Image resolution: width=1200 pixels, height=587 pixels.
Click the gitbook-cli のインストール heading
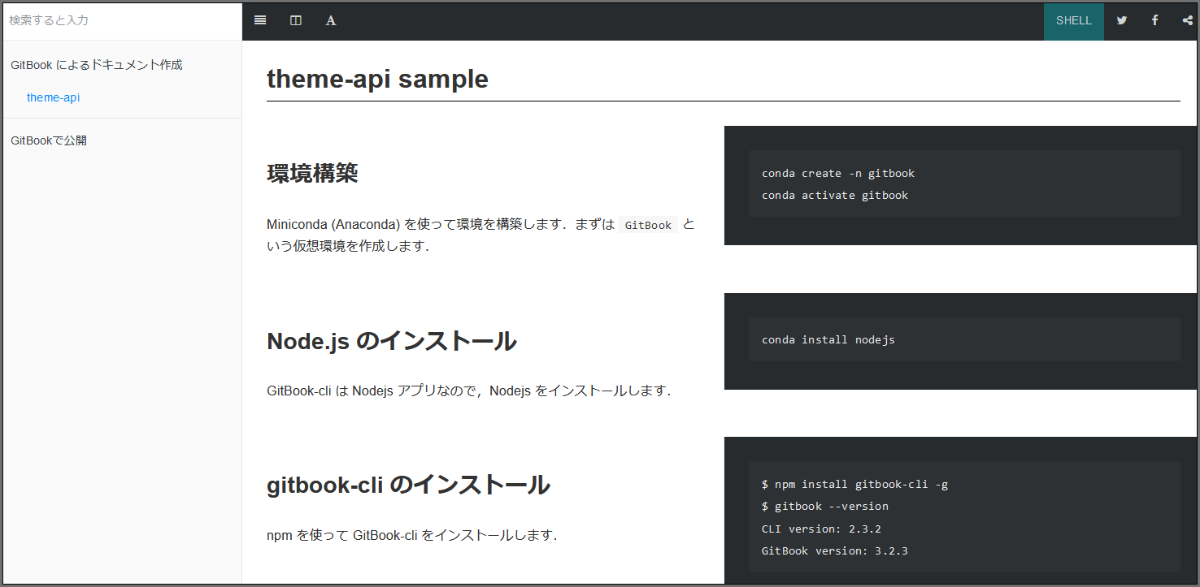pyautogui.click(x=408, y=485)
